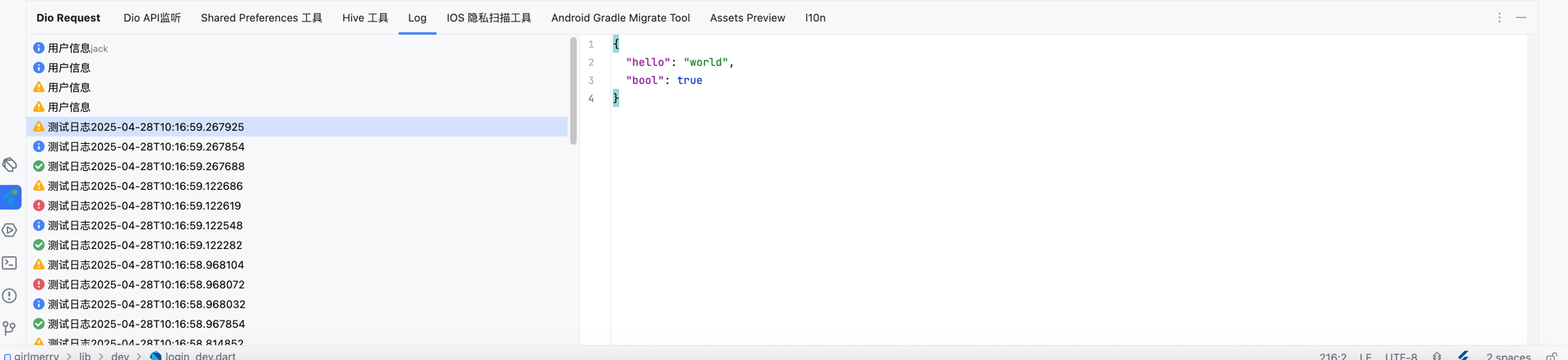Click the login_dev.dart breadcrumb
The image size is (1568, 360).
pyautogui.click(x=200, y=356)
